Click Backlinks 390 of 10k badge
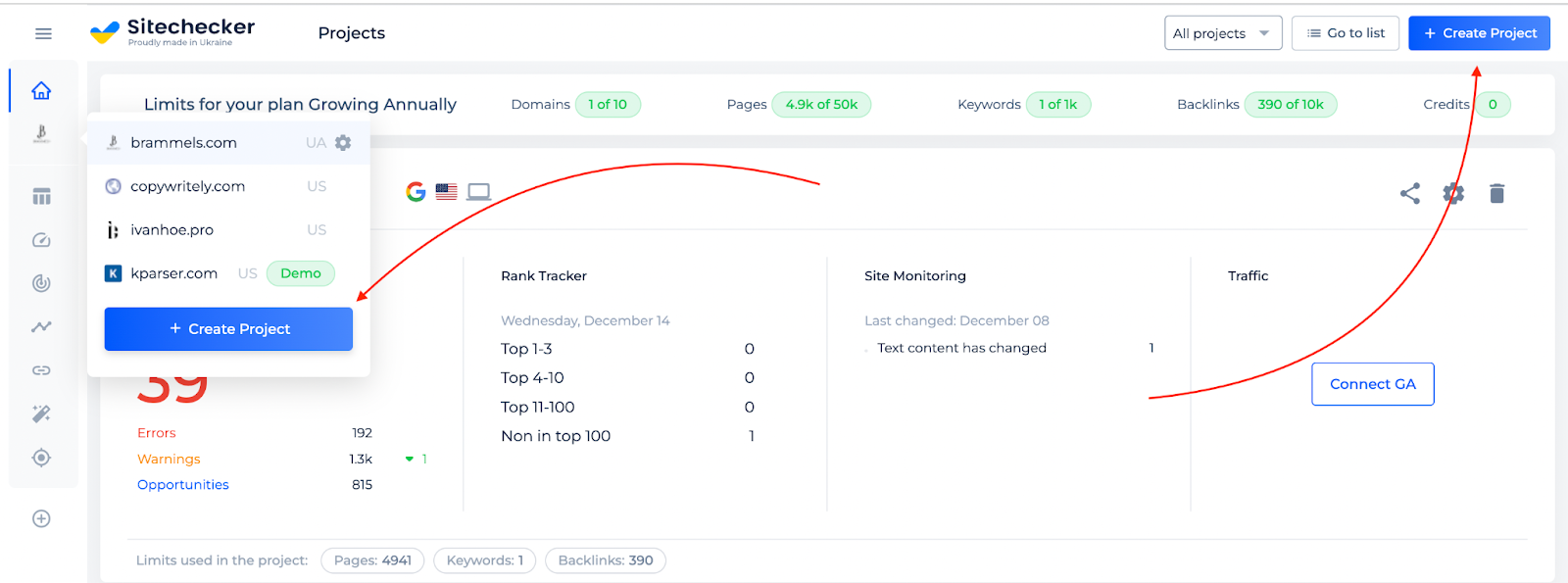 click(1291, 105)
